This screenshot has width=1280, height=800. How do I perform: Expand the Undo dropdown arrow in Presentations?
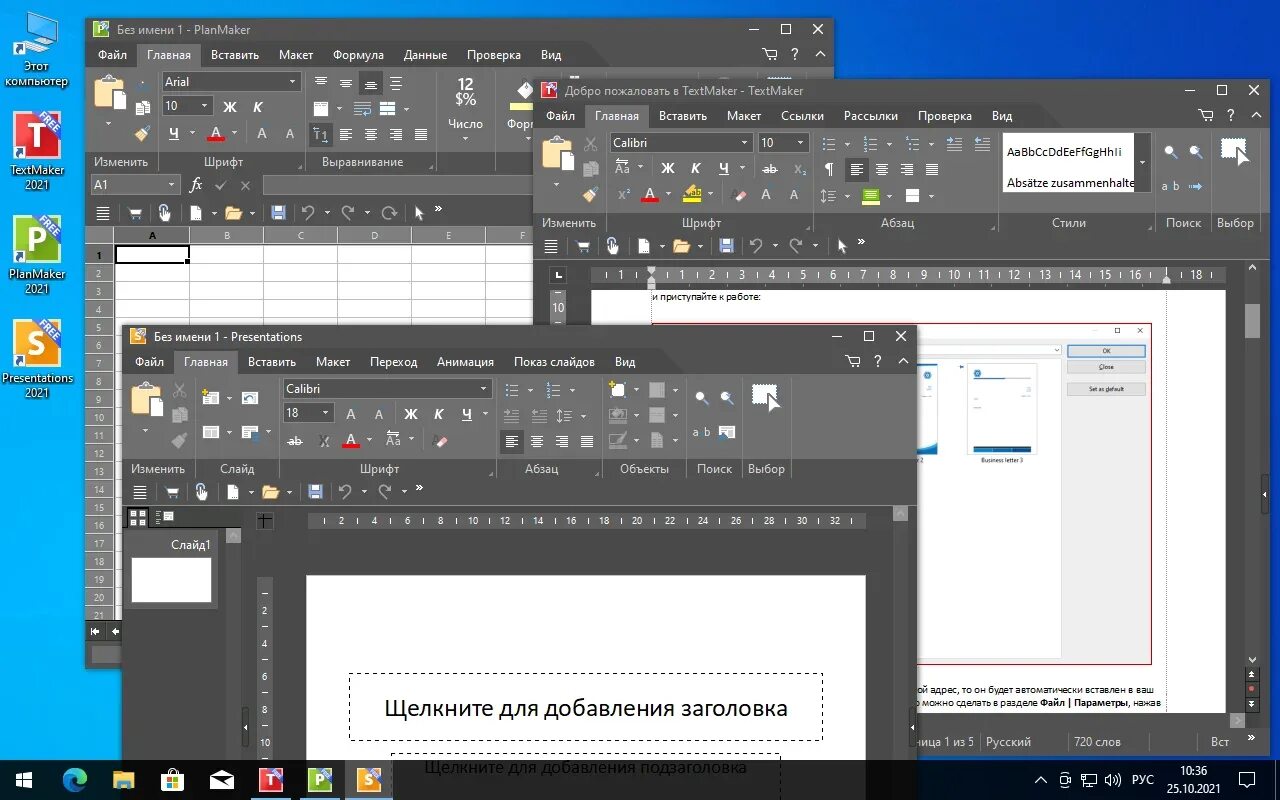(x=364, y=490)
